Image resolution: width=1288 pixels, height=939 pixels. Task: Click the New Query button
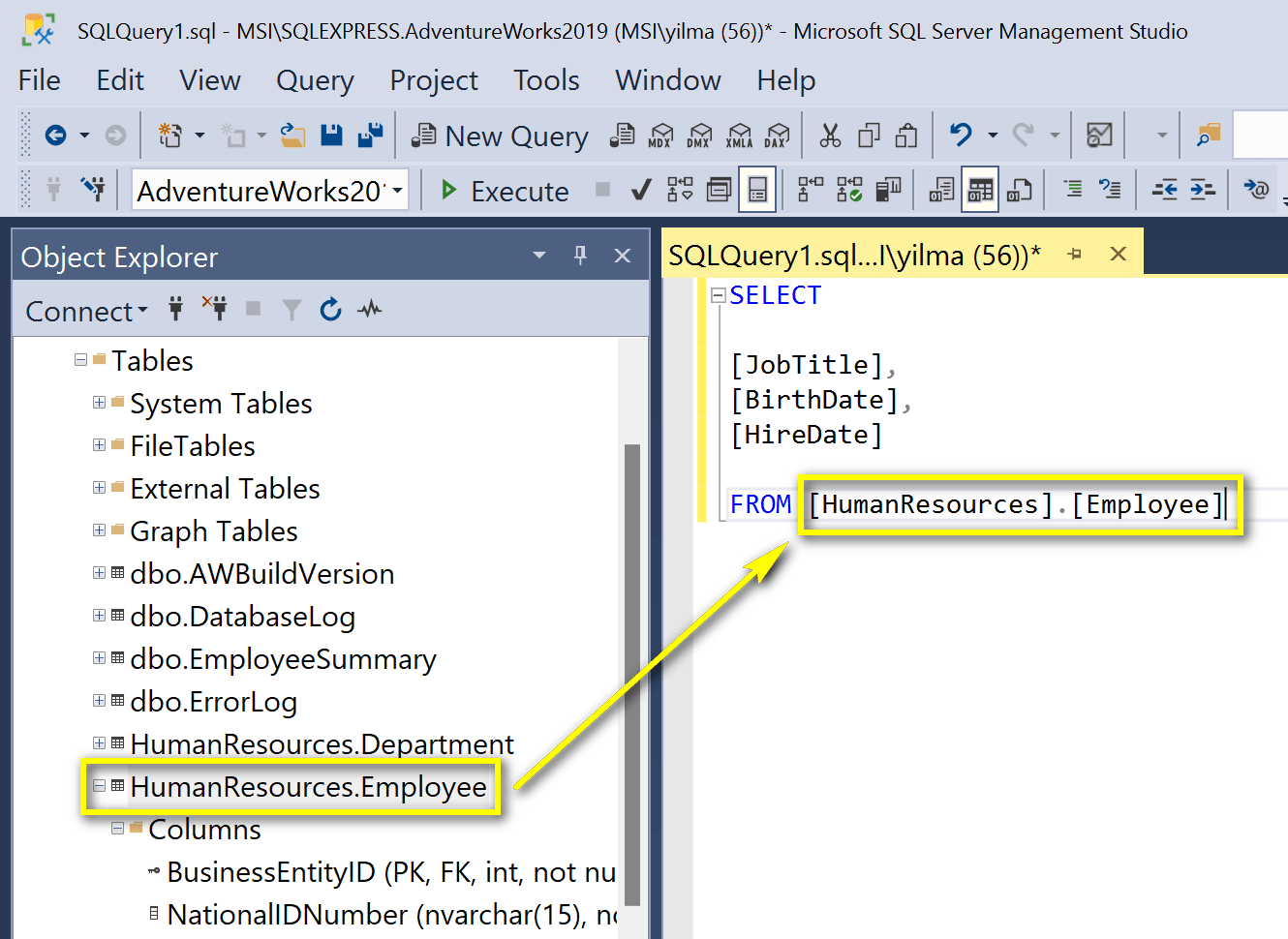(500, 136)
